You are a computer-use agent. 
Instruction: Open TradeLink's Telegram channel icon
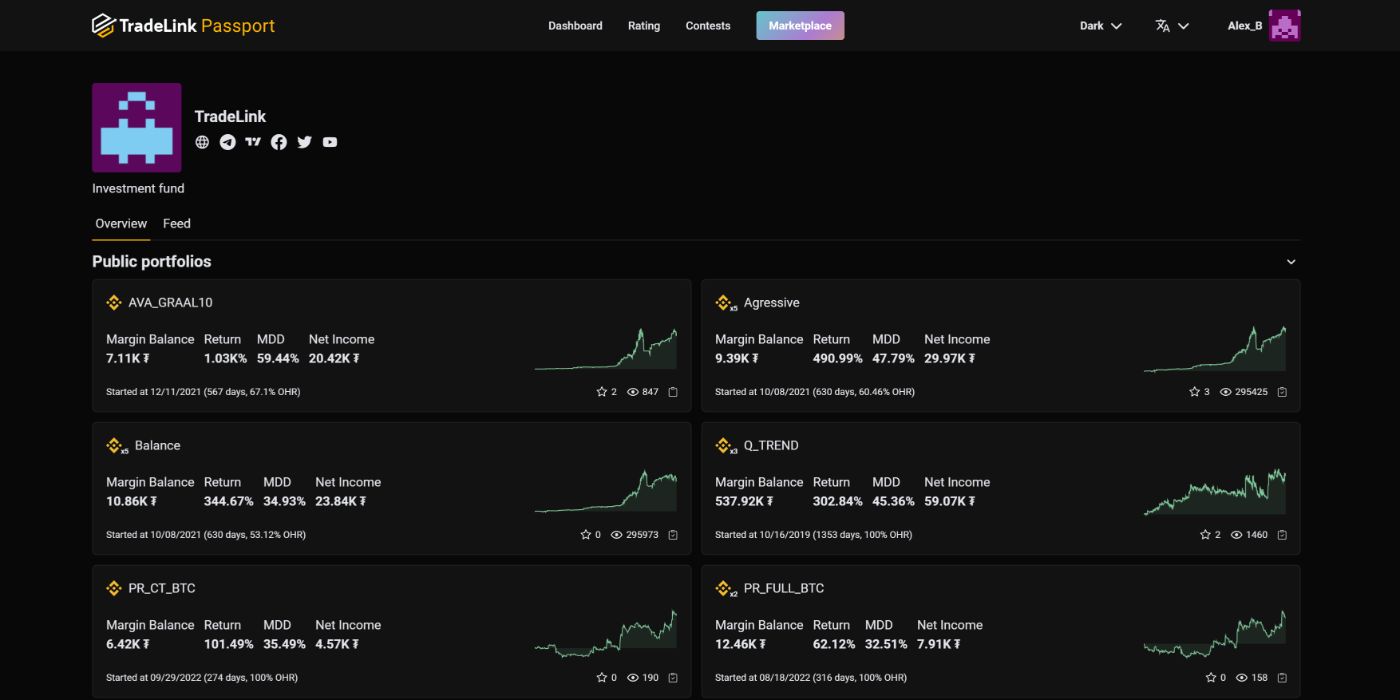227,141
